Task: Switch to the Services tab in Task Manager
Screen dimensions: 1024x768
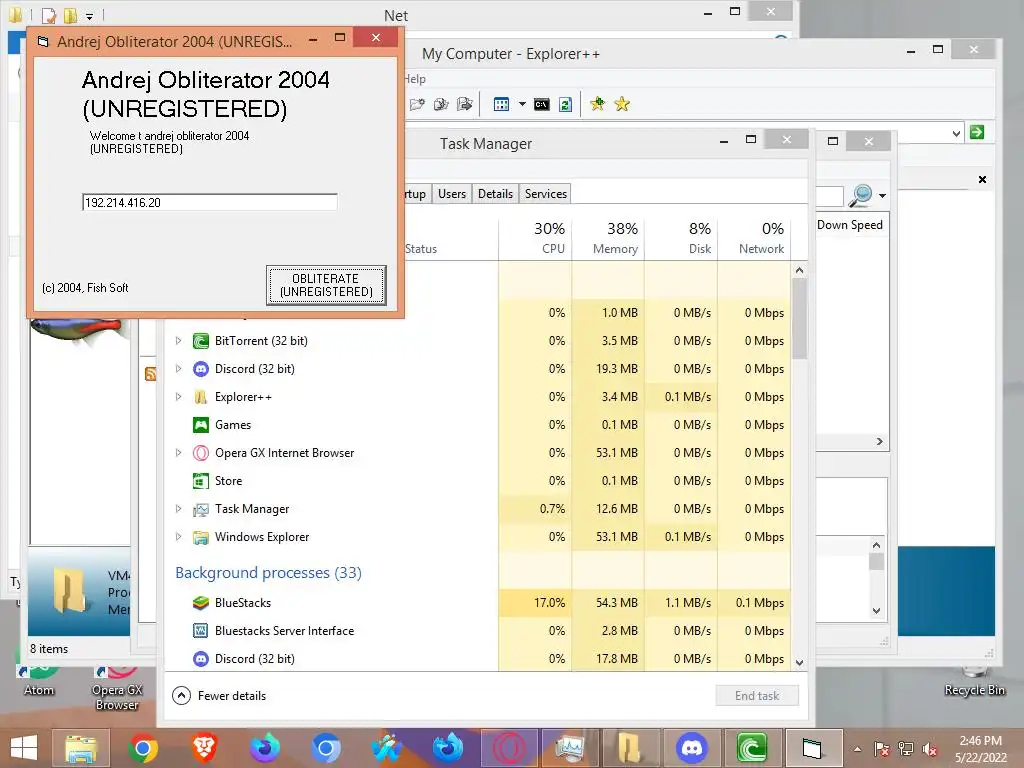Action: click(x=545, y=194)
